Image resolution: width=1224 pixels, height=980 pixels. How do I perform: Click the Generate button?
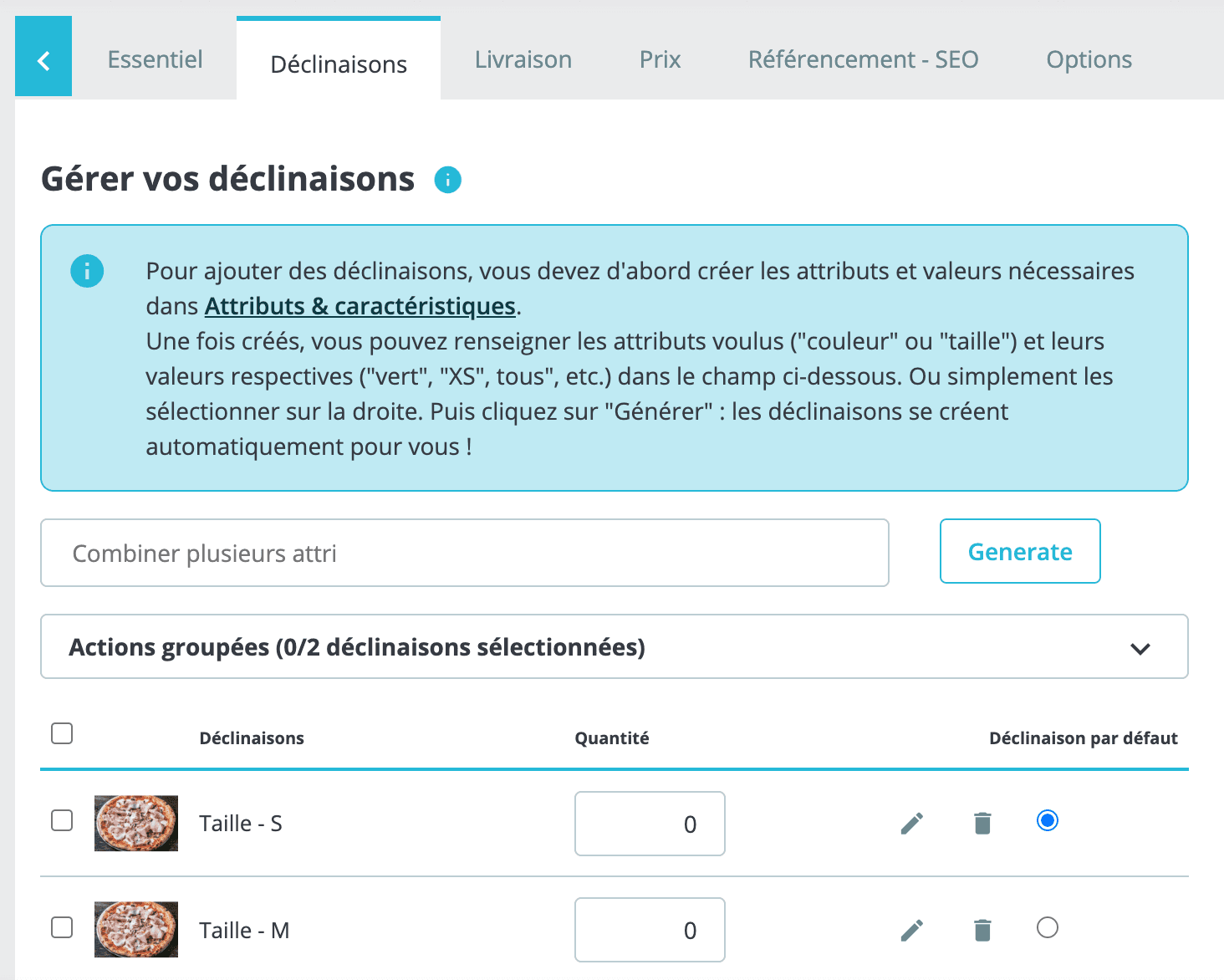(x=1020, y=551)
